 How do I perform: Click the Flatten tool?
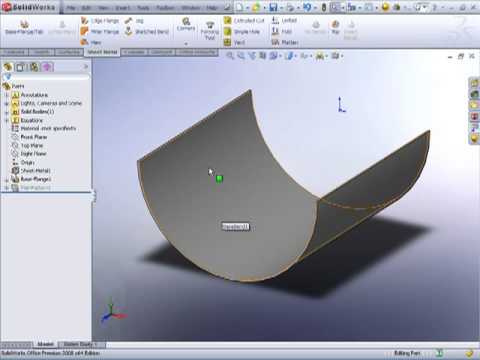point(284,42)
